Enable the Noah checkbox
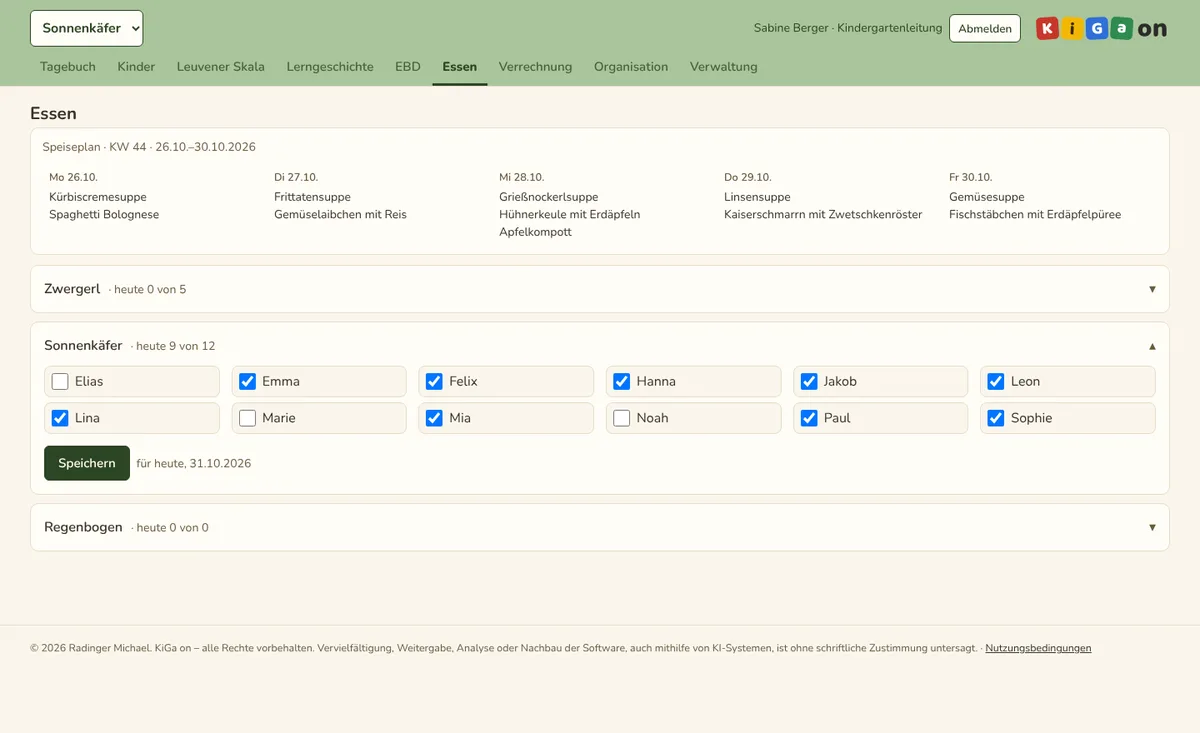Image resolution: width=1200 pixels, height=733 pixels. pos(621,418)
